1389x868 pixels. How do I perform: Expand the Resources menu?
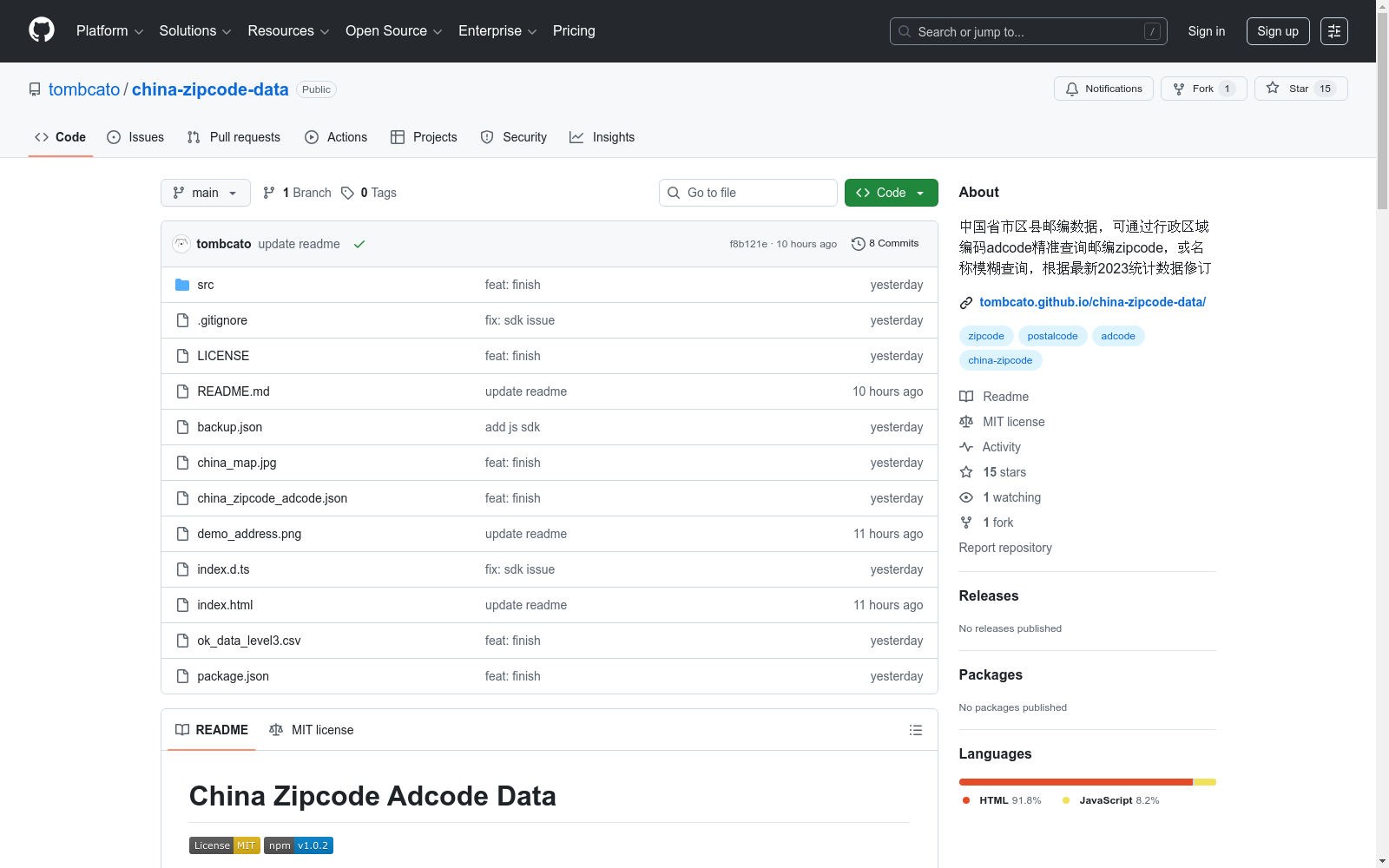288,31
